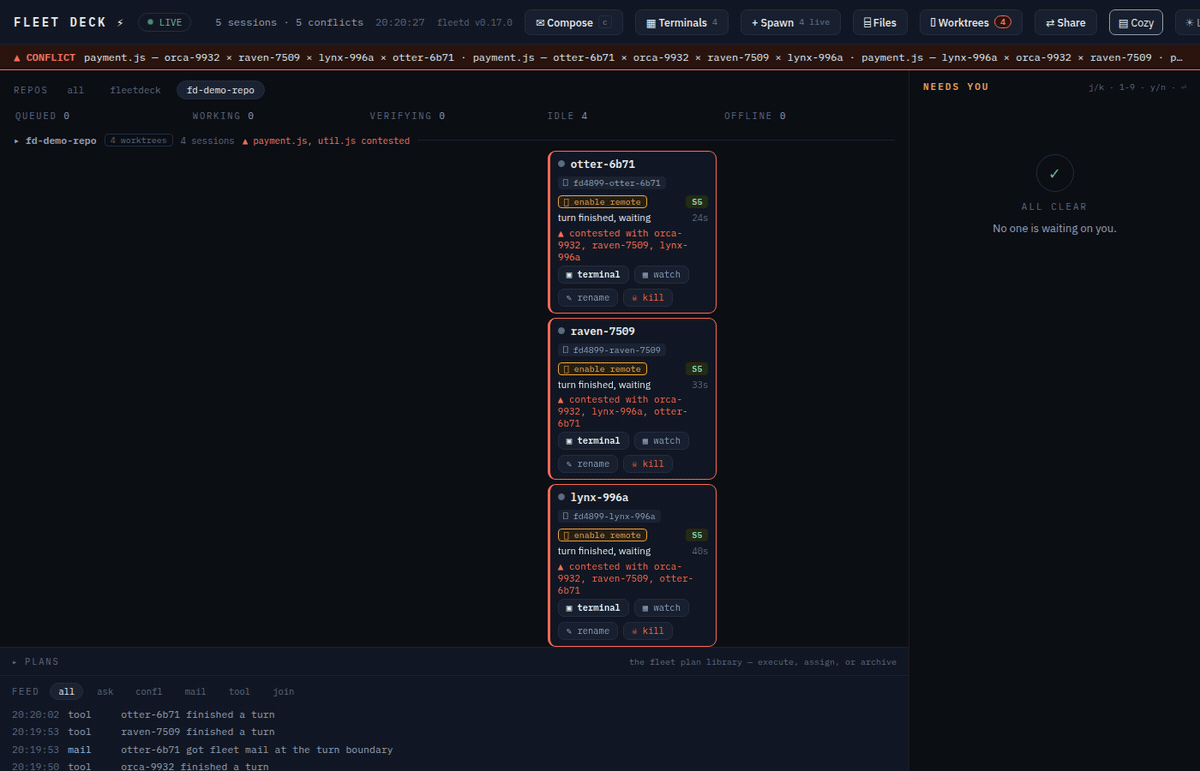Rename the lynx-996a session

588,631
